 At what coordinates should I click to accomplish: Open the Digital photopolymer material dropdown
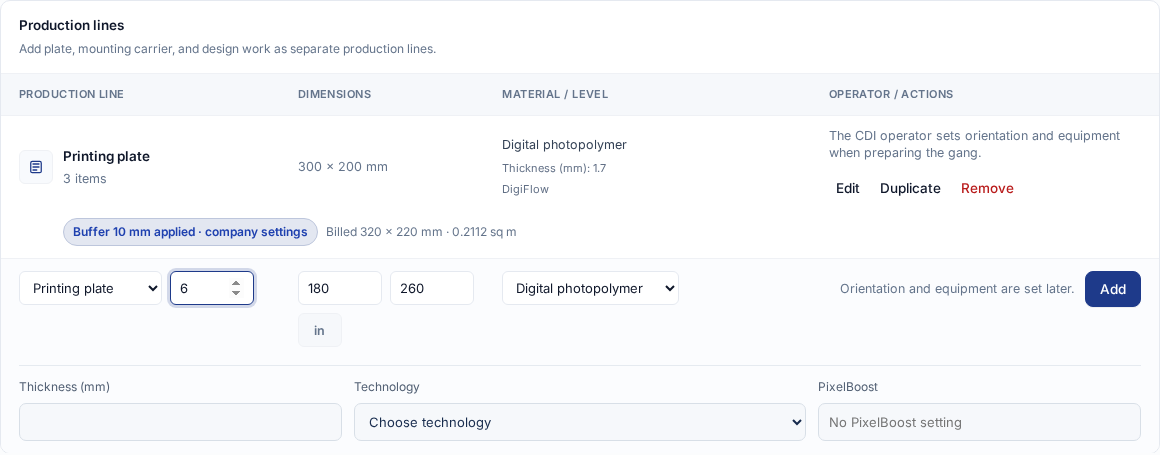coord(590,289)
